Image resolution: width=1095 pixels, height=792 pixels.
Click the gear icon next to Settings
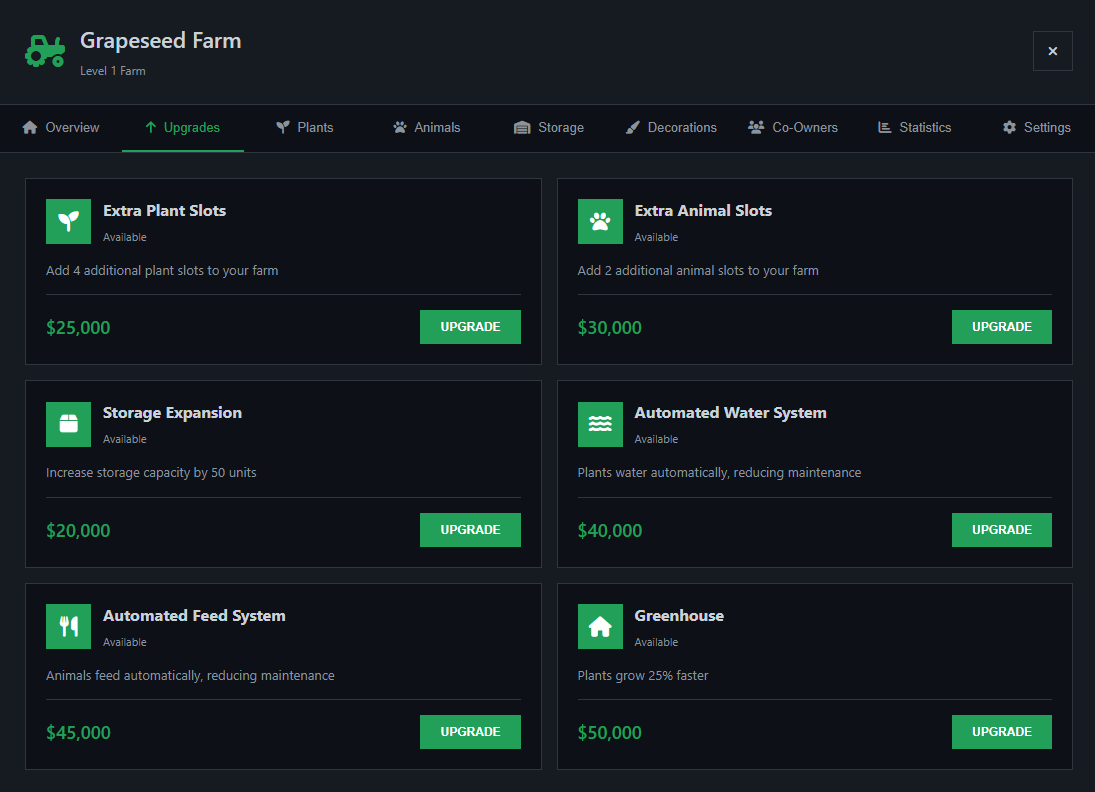(1007, 127)
